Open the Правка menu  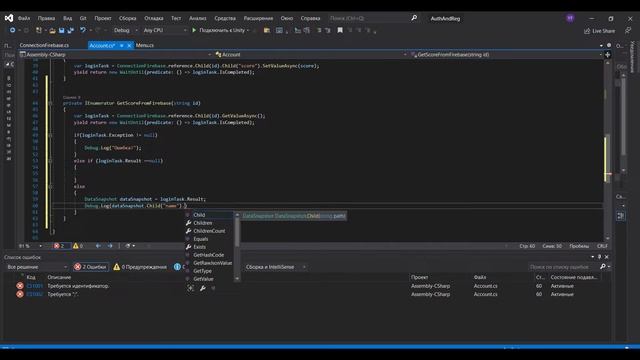46,18
